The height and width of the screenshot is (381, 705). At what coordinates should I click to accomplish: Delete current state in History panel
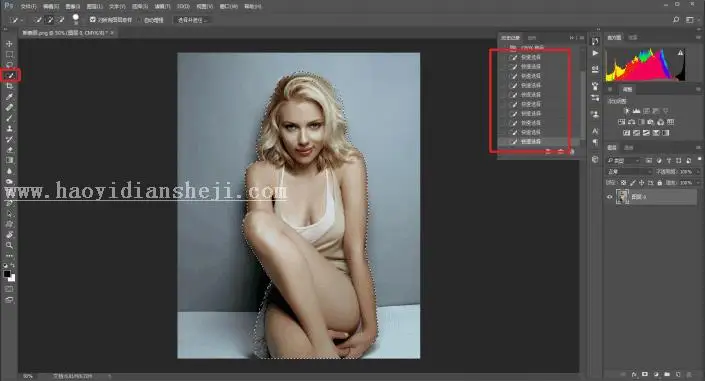coord(572,152)
